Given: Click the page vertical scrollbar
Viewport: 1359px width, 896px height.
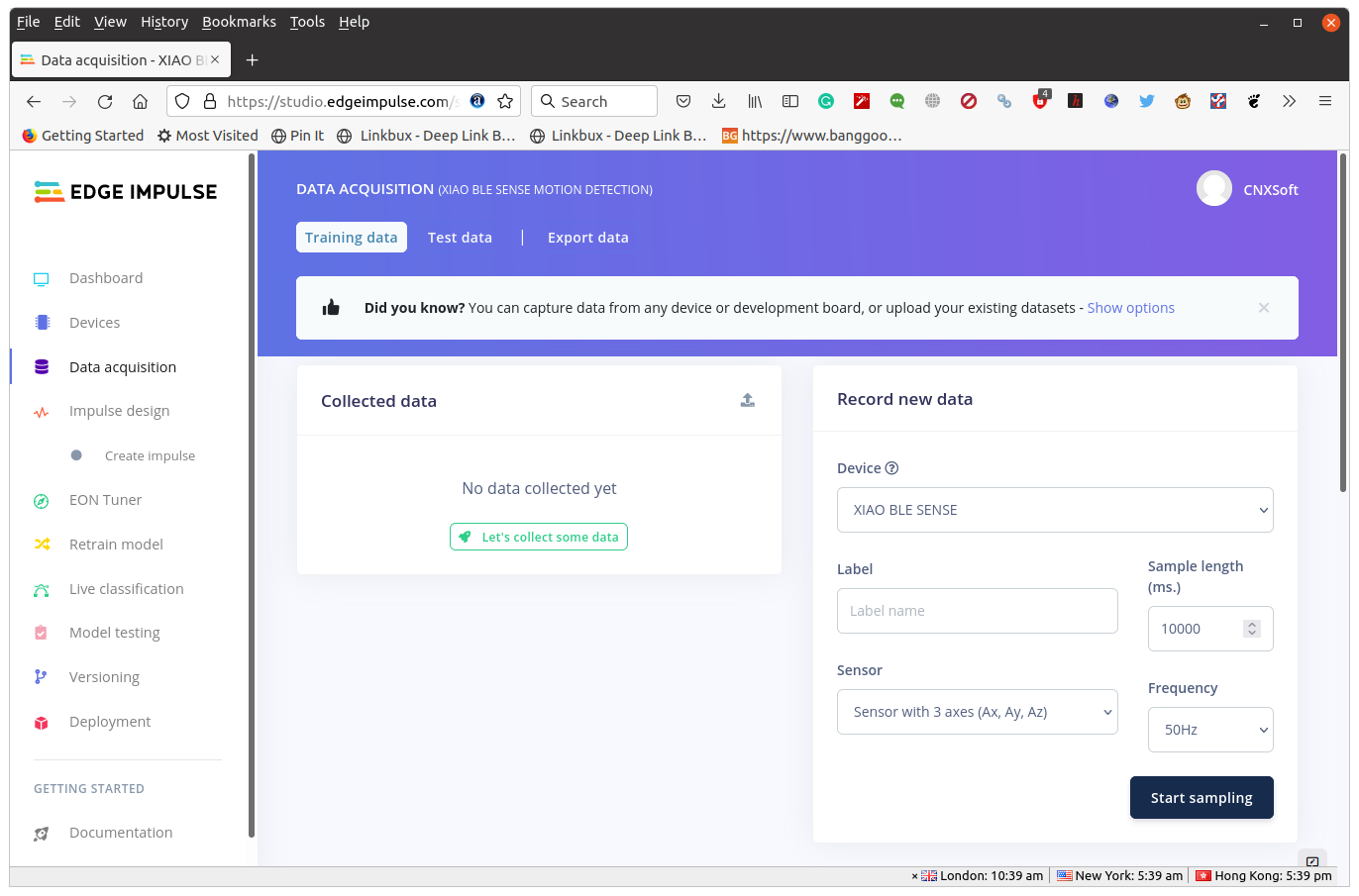Looking at the screenshot, I should pos(1343,323).
